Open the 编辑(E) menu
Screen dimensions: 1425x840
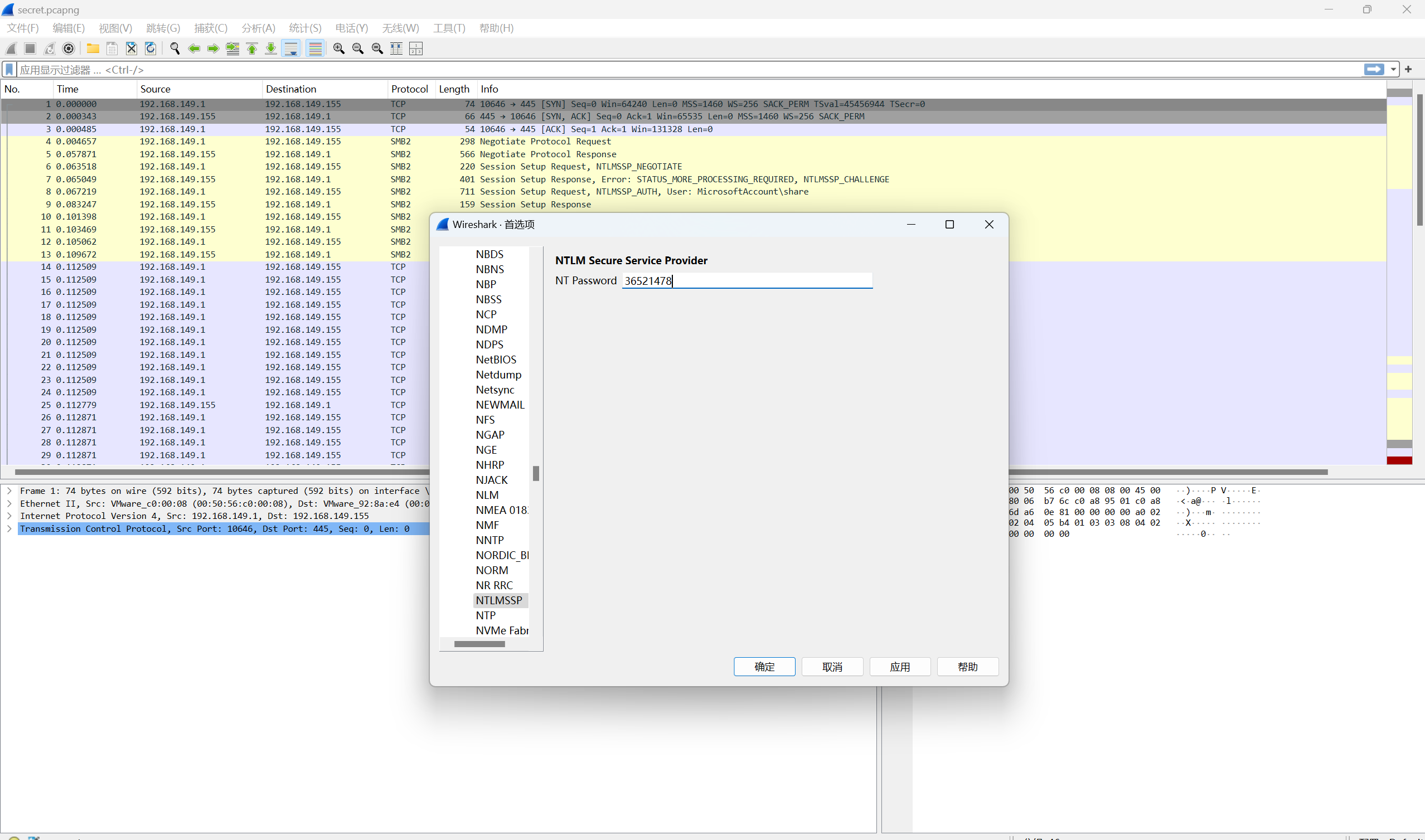(x=69, y=28)
